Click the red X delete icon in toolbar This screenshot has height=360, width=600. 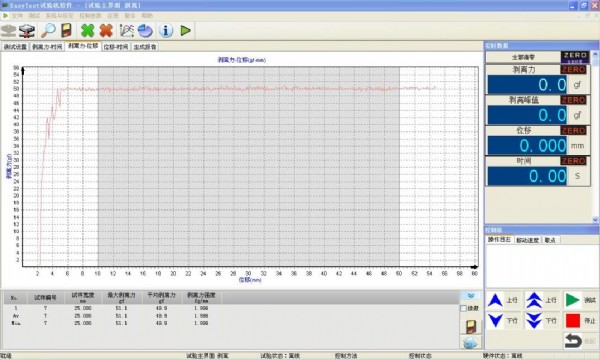pyautogui.click(x=106, y=31)
